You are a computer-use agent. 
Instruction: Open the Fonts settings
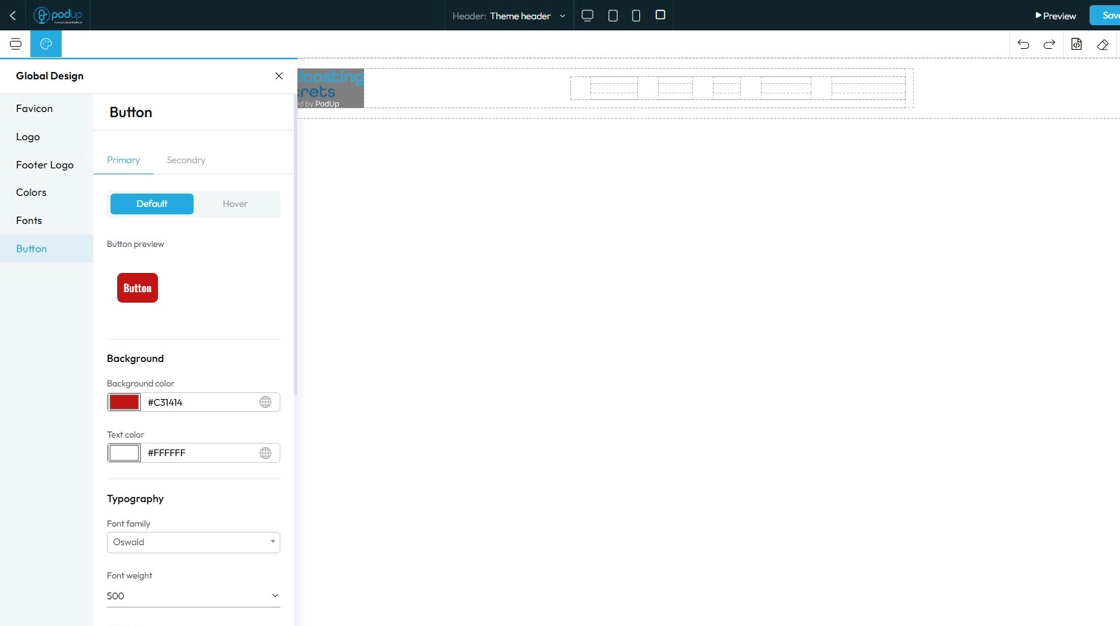tap(46, 220)
